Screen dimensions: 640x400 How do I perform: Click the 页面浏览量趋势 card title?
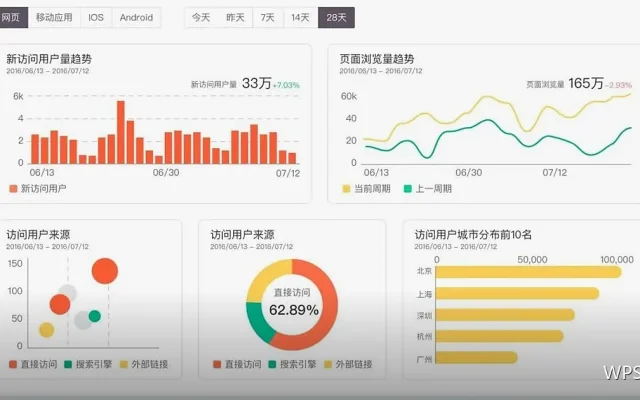[377, 59]
